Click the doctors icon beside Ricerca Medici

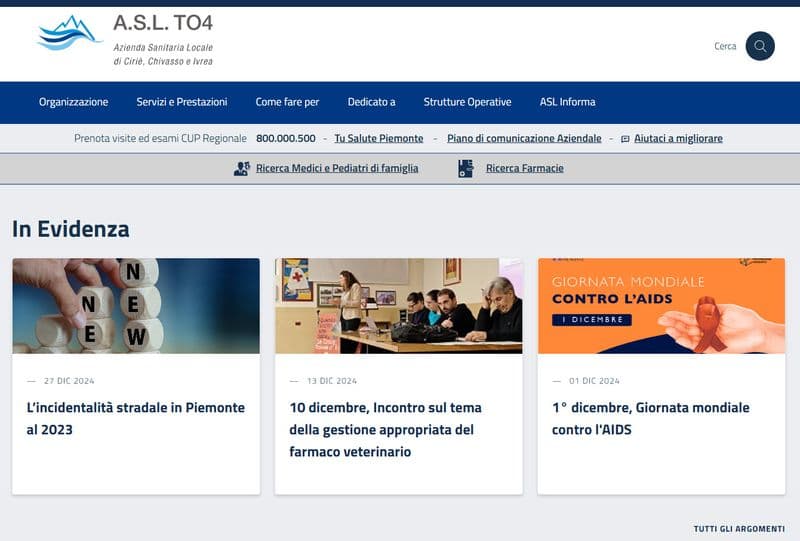click(242, 168)
